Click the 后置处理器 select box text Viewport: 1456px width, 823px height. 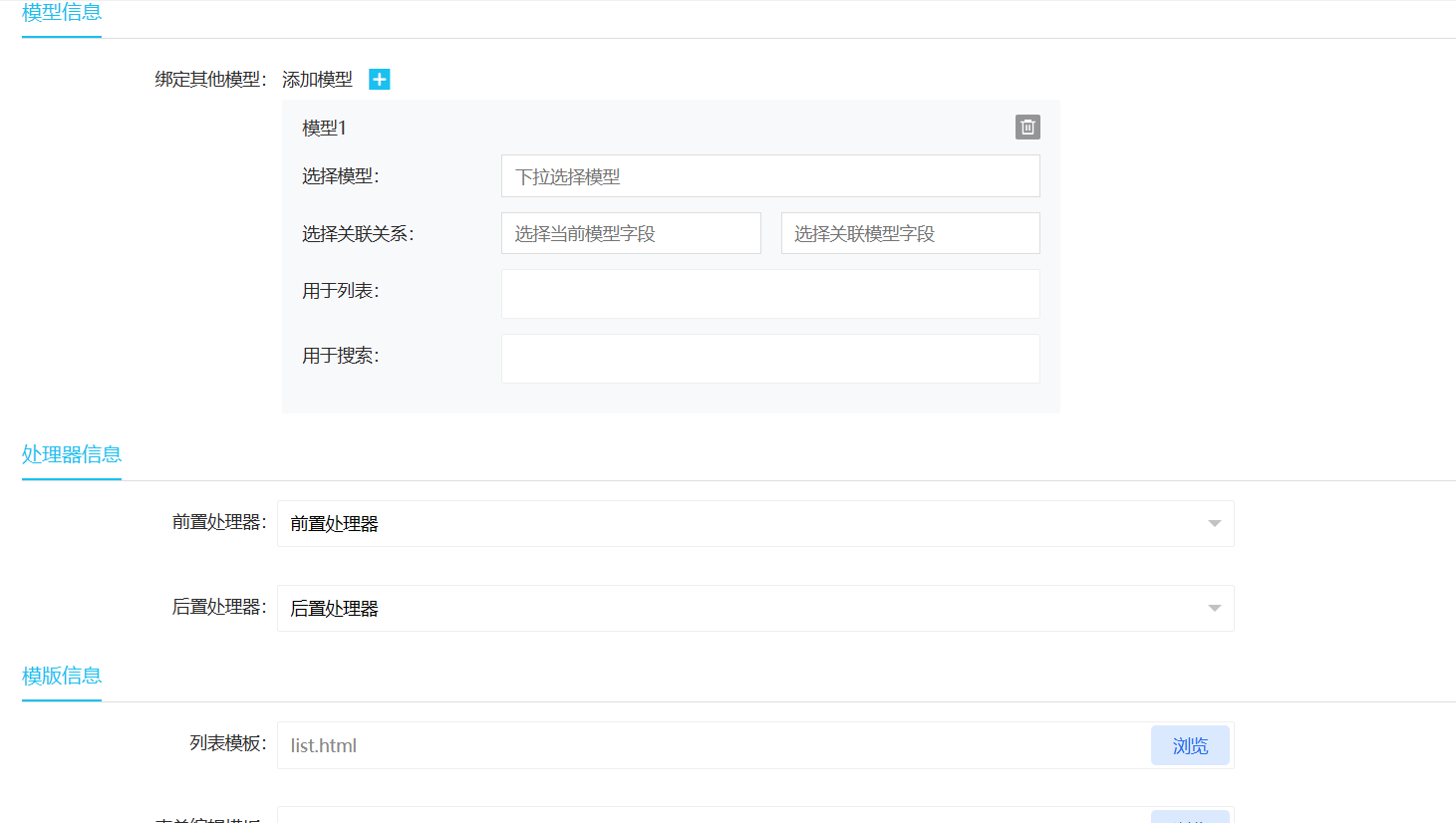(335, 609)
